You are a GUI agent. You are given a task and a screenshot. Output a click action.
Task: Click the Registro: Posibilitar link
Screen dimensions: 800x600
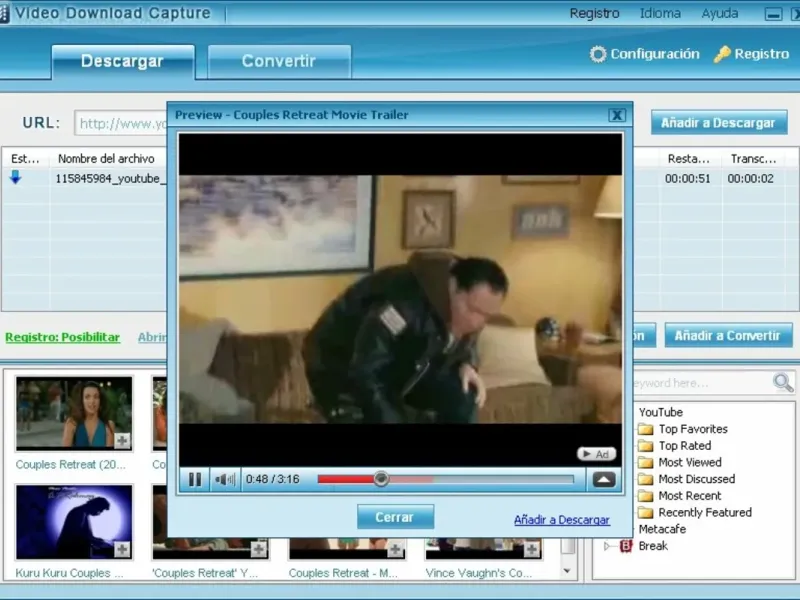point(63,337)
